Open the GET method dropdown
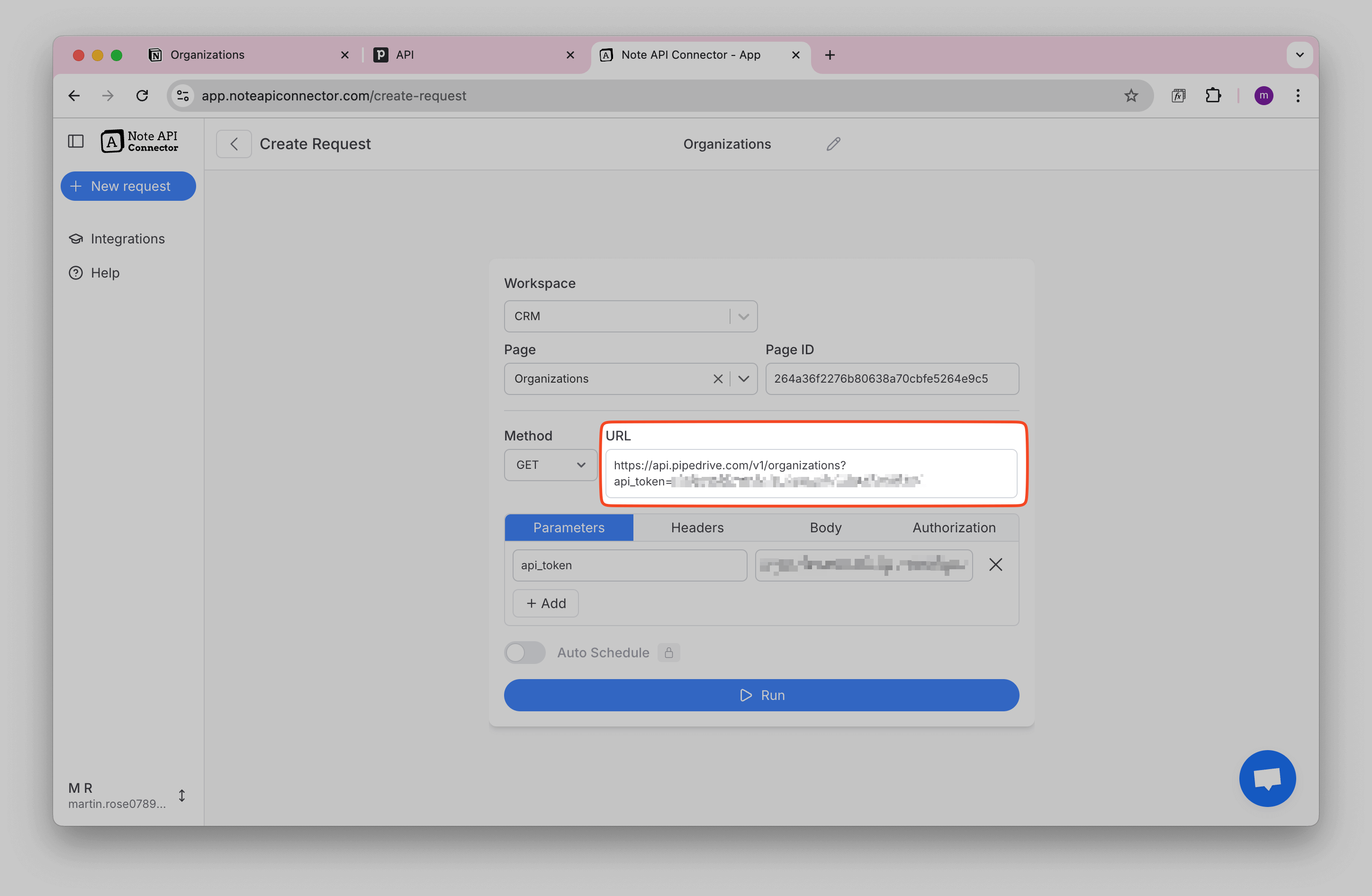1372x896 pixels. [x=551, y=465]
